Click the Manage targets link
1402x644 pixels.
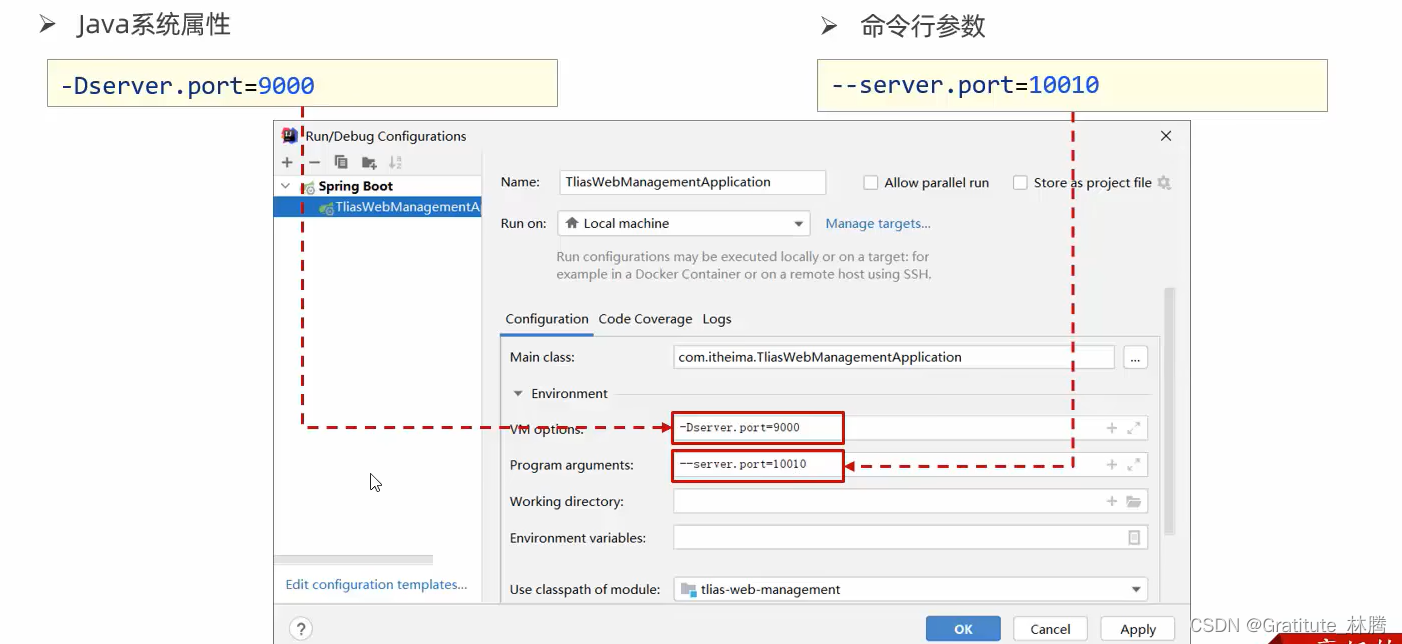click(x=878, y=223)
